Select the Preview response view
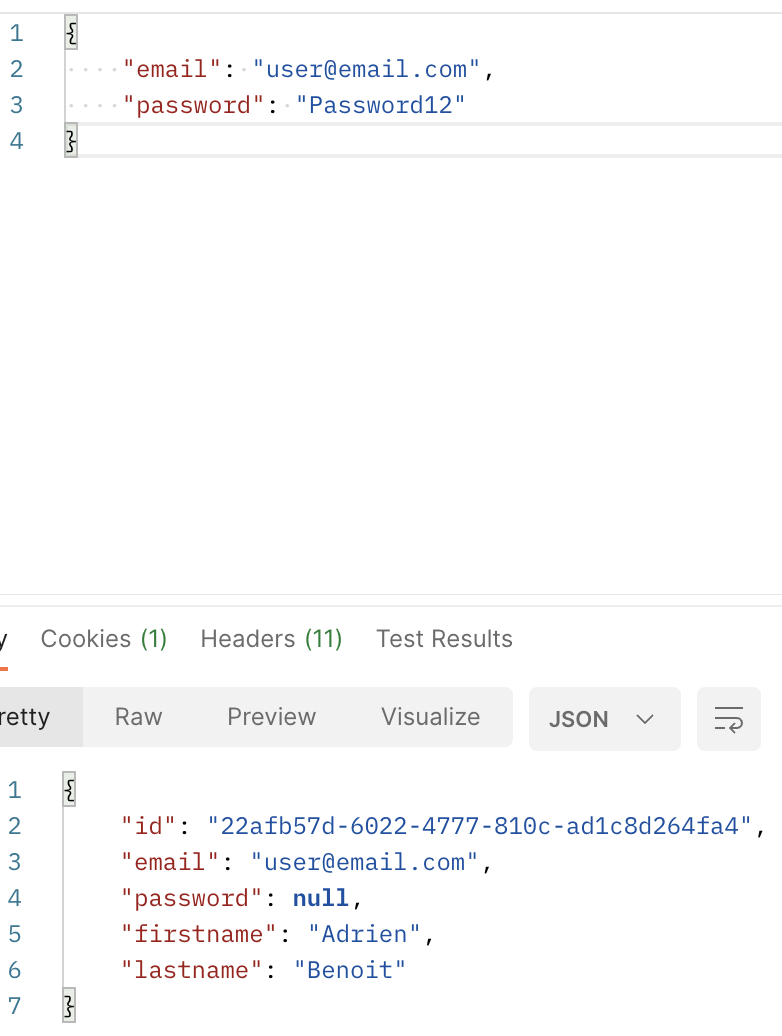The height and width of the screenshot is (1036, 782). tap(271, 717)
